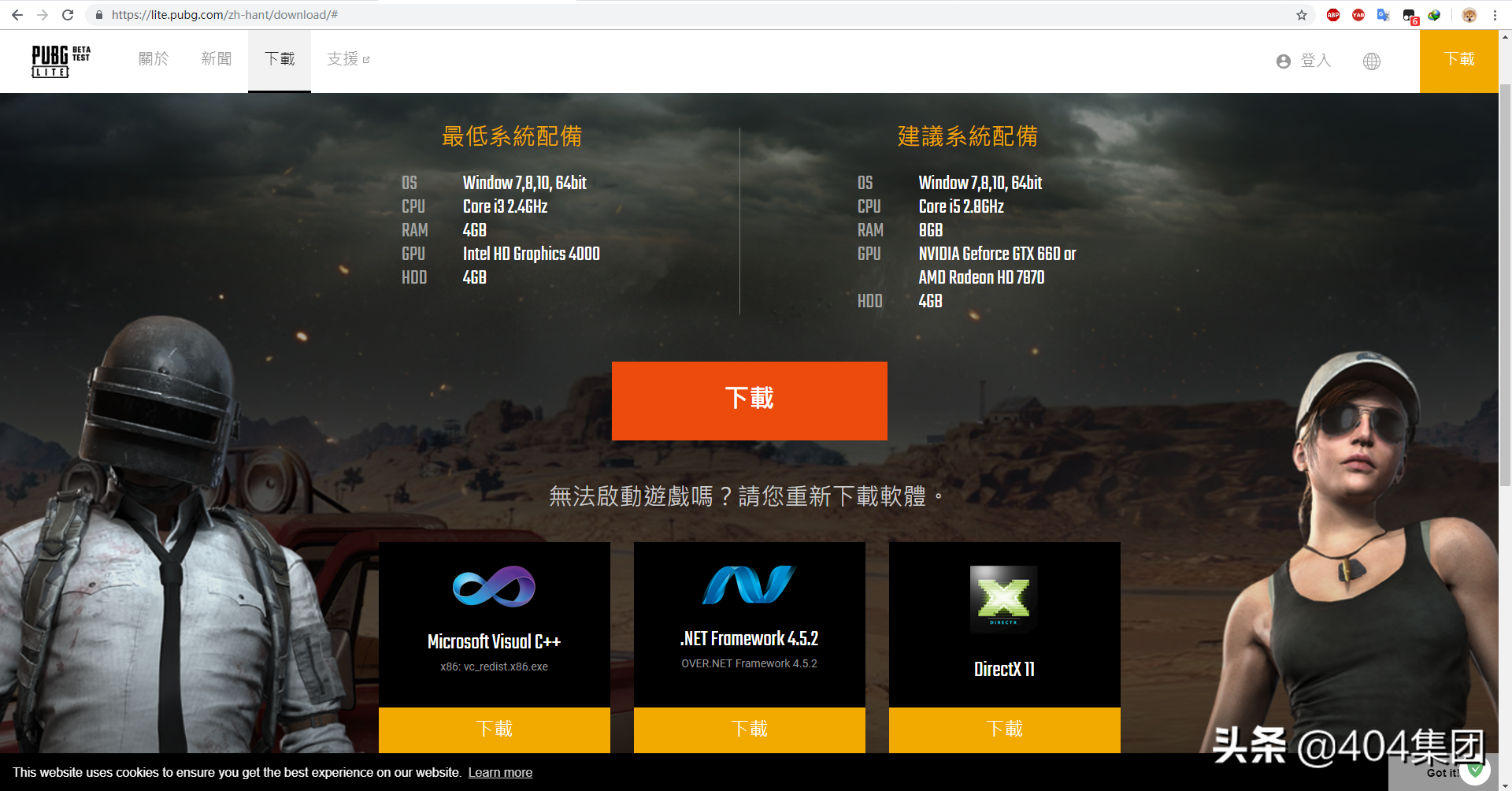This screenshot has height=791, width=1512.
Task: Click the 登入 login link
Action: (1316, 61)
